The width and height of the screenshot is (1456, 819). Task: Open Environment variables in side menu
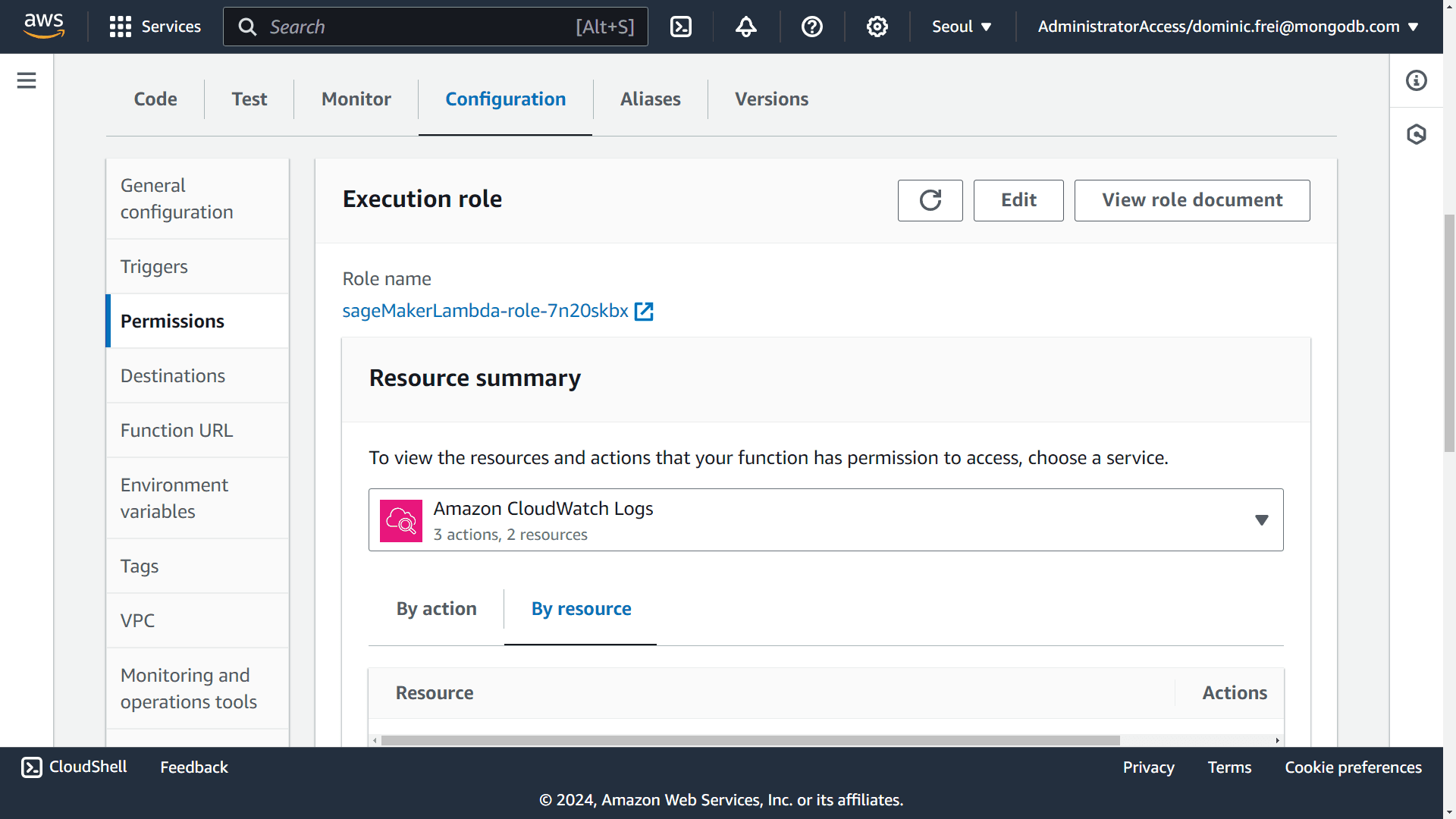197,498
